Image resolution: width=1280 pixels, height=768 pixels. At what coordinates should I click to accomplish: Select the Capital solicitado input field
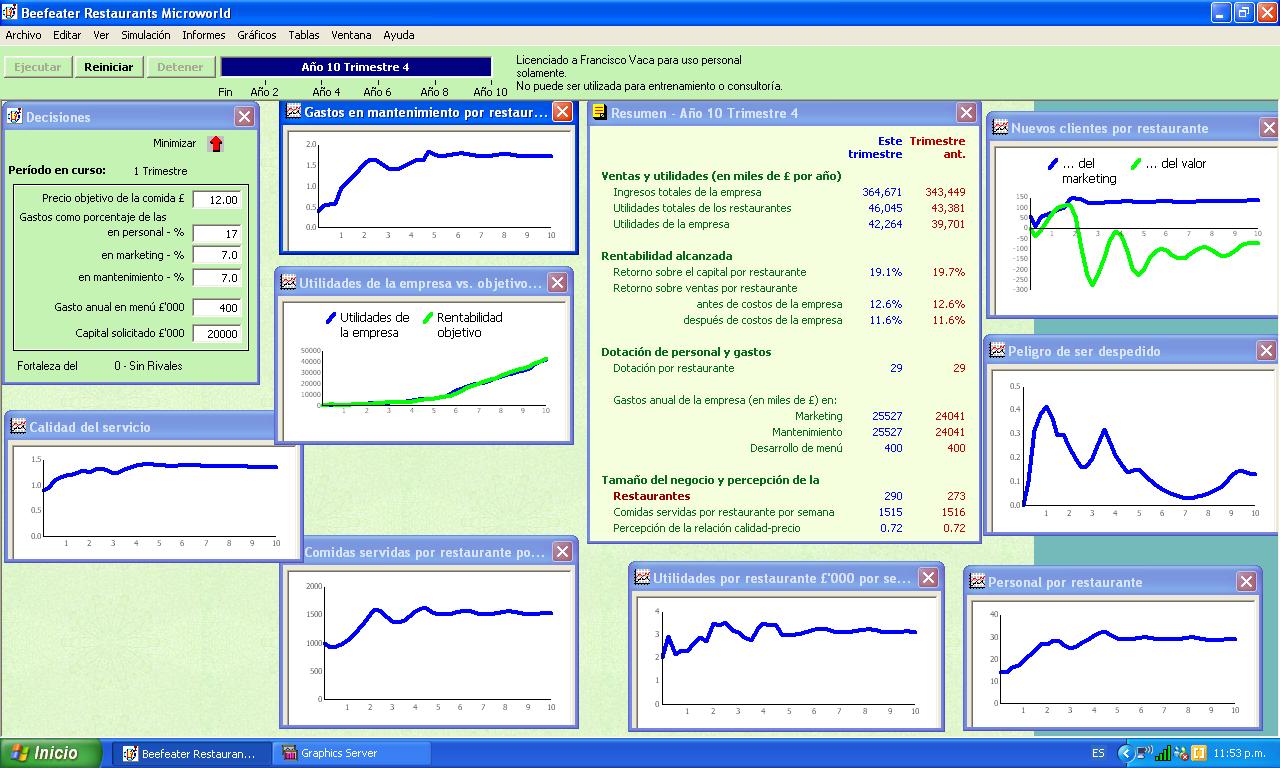pos(217,334)
